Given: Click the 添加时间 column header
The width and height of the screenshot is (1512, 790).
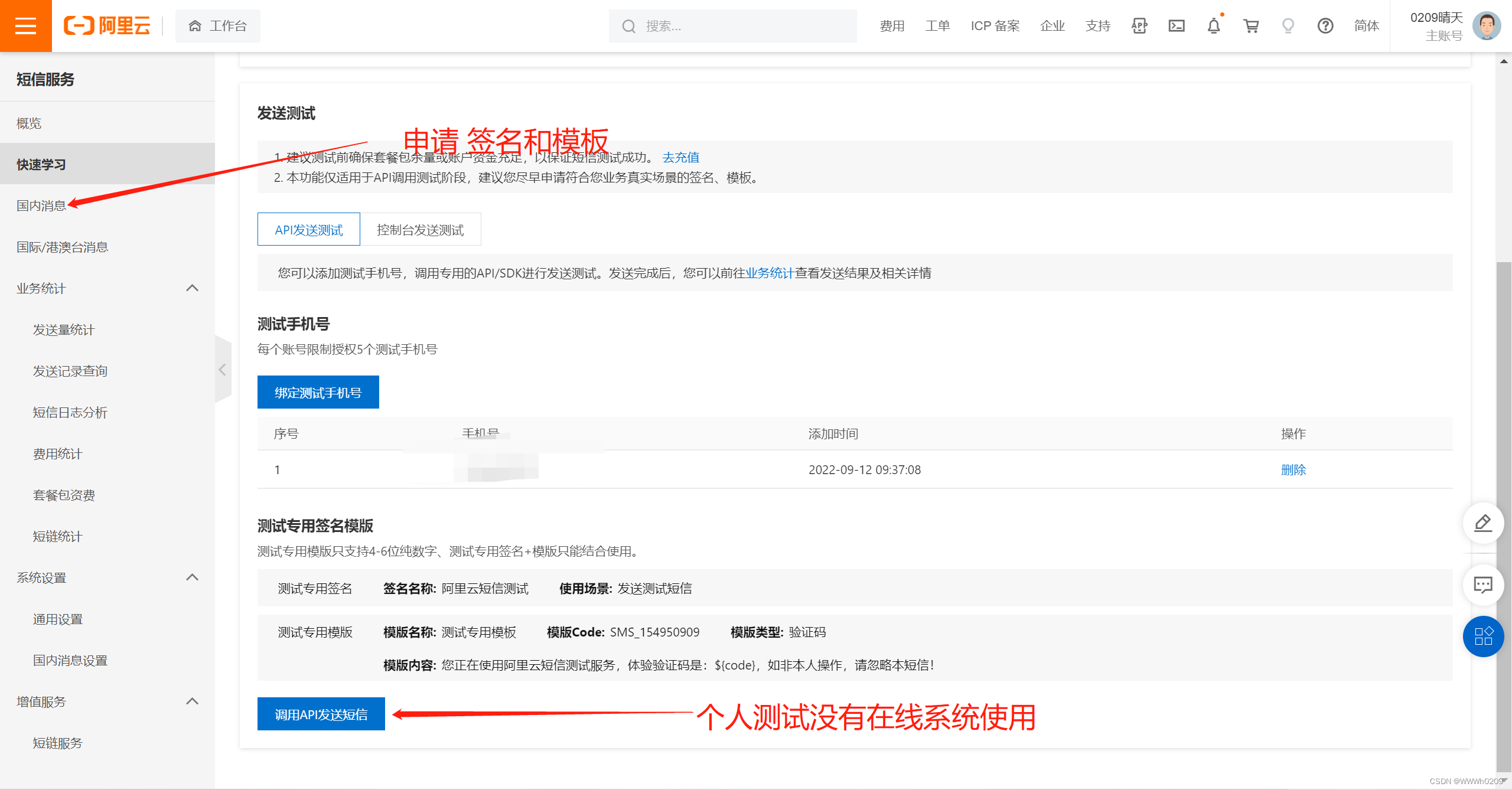Looking at the screenshot, I should pyautogui.click(x=833, y=434).
